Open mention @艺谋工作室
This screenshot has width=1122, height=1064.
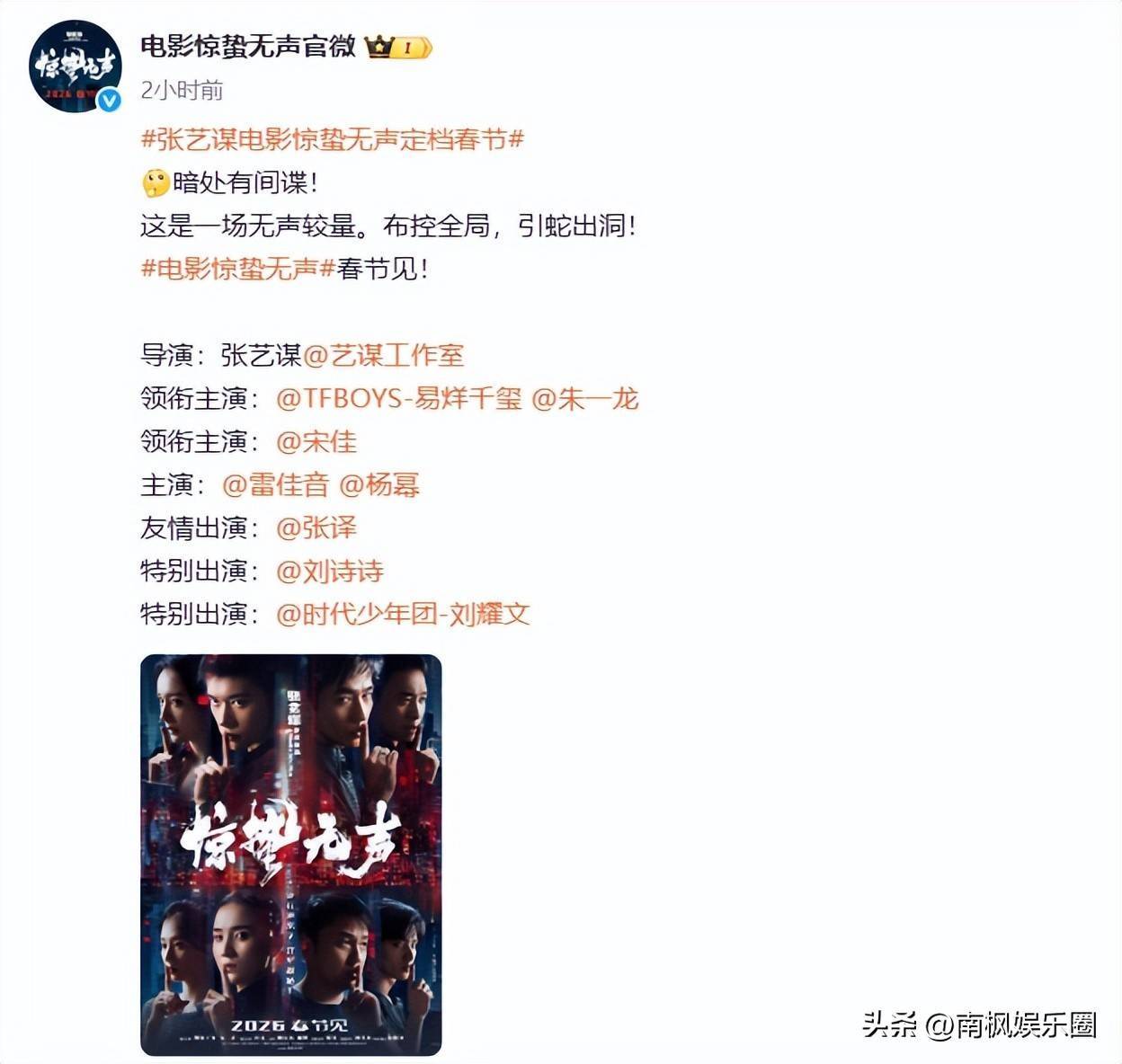(384, 355)
